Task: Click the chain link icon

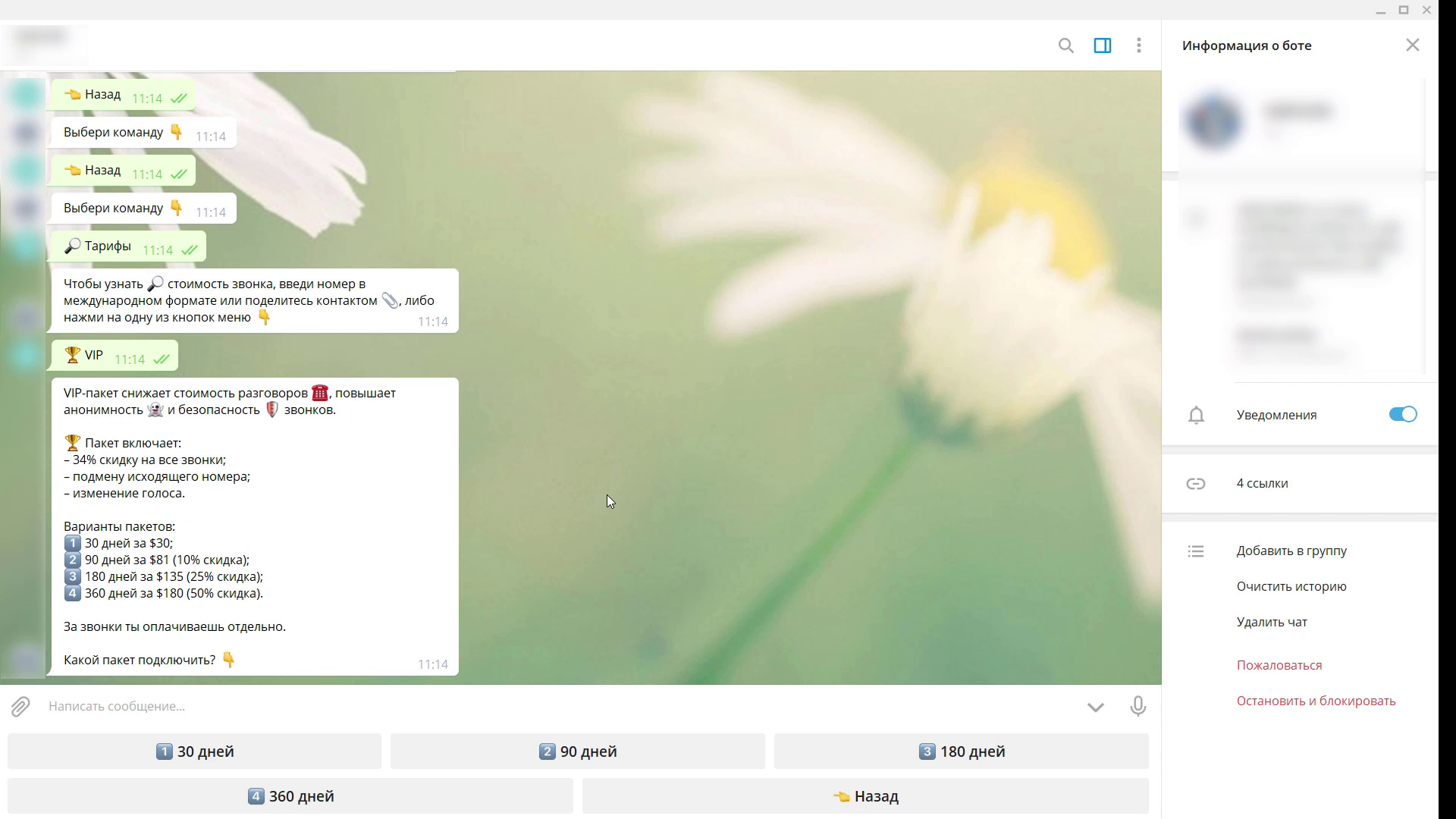Action: pyautogui.click(x=1196, y=484)
